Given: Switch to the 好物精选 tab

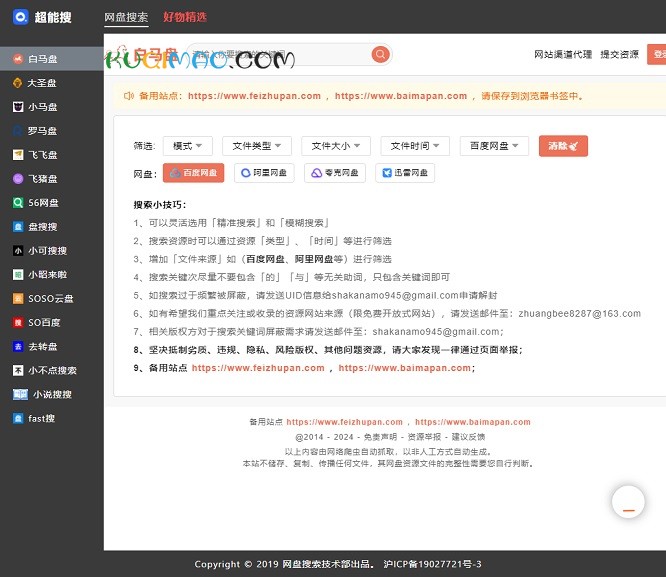Looking at the screenshot, I should [x=185, y=17].
